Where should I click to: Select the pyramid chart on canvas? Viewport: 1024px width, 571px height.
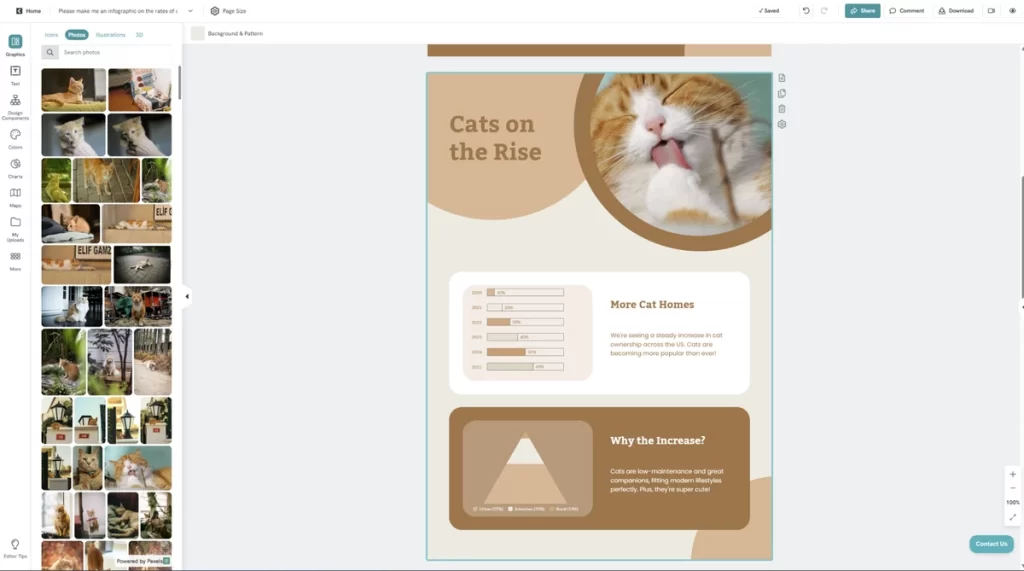pyautogui.click(x=527, y=468)
